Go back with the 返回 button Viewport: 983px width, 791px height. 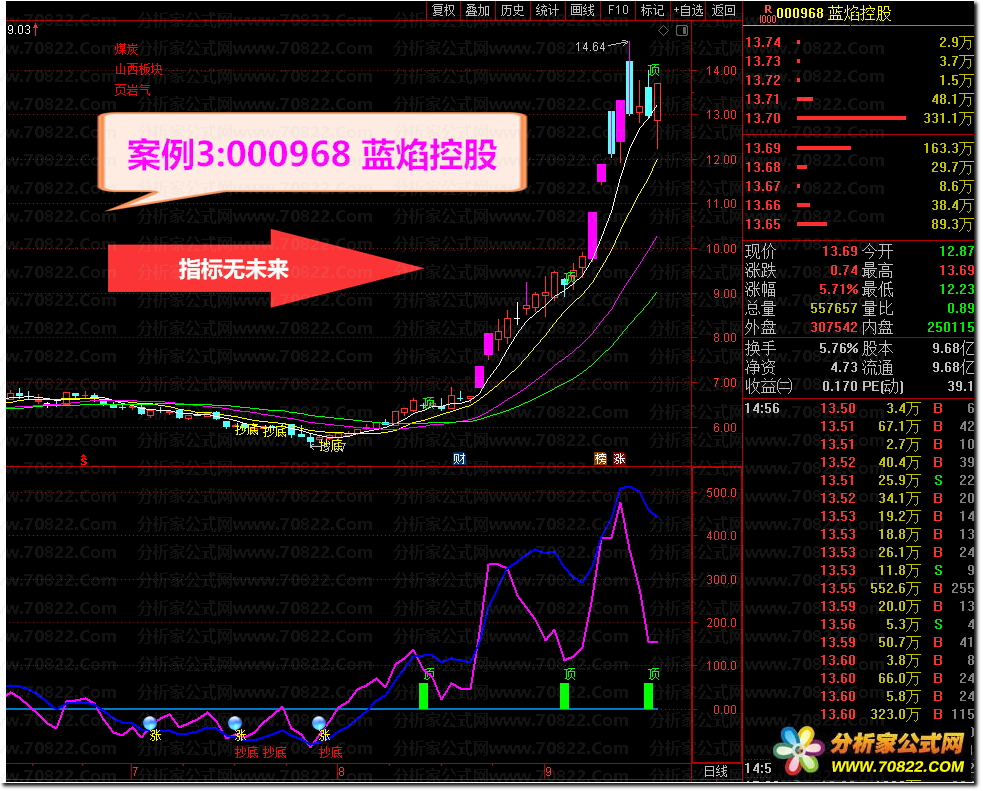click(723, 10)
